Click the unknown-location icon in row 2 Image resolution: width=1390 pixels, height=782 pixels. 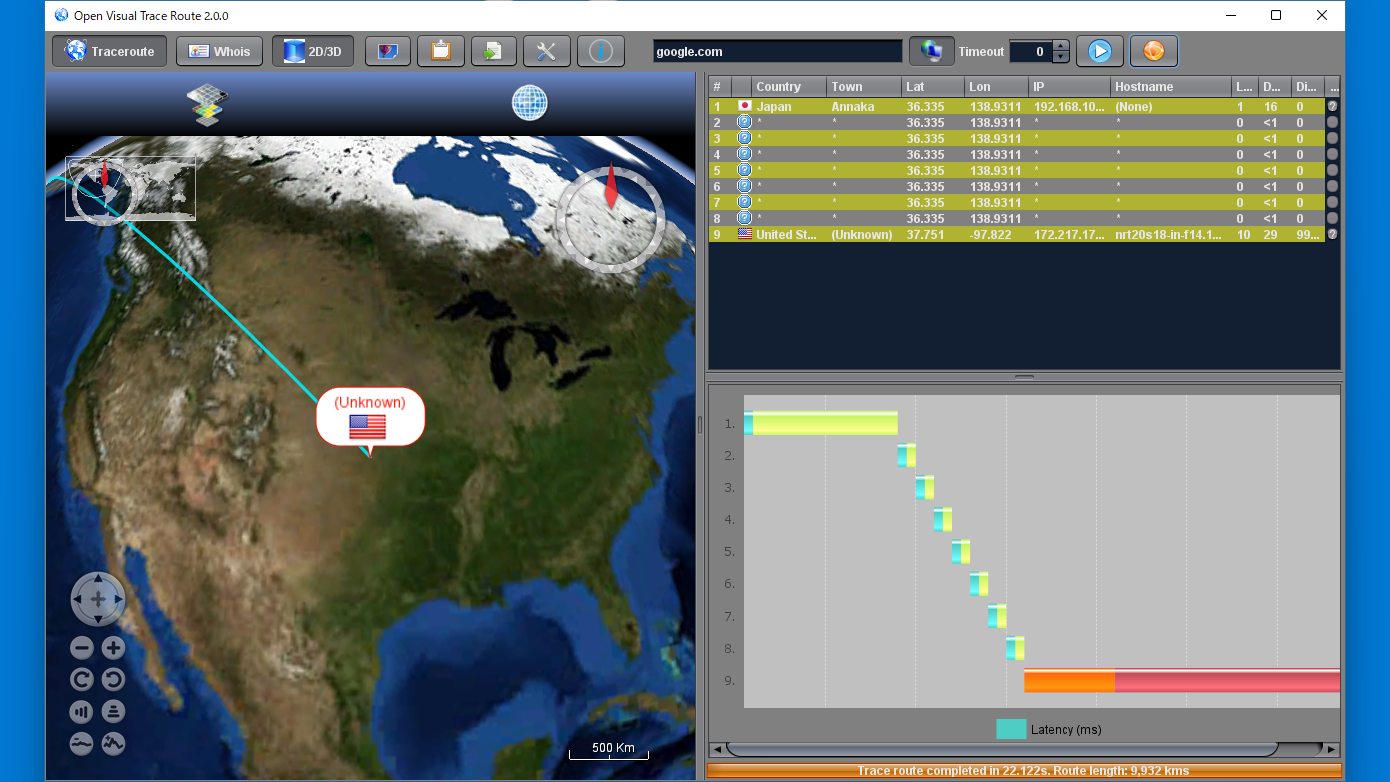coord(744,122)
